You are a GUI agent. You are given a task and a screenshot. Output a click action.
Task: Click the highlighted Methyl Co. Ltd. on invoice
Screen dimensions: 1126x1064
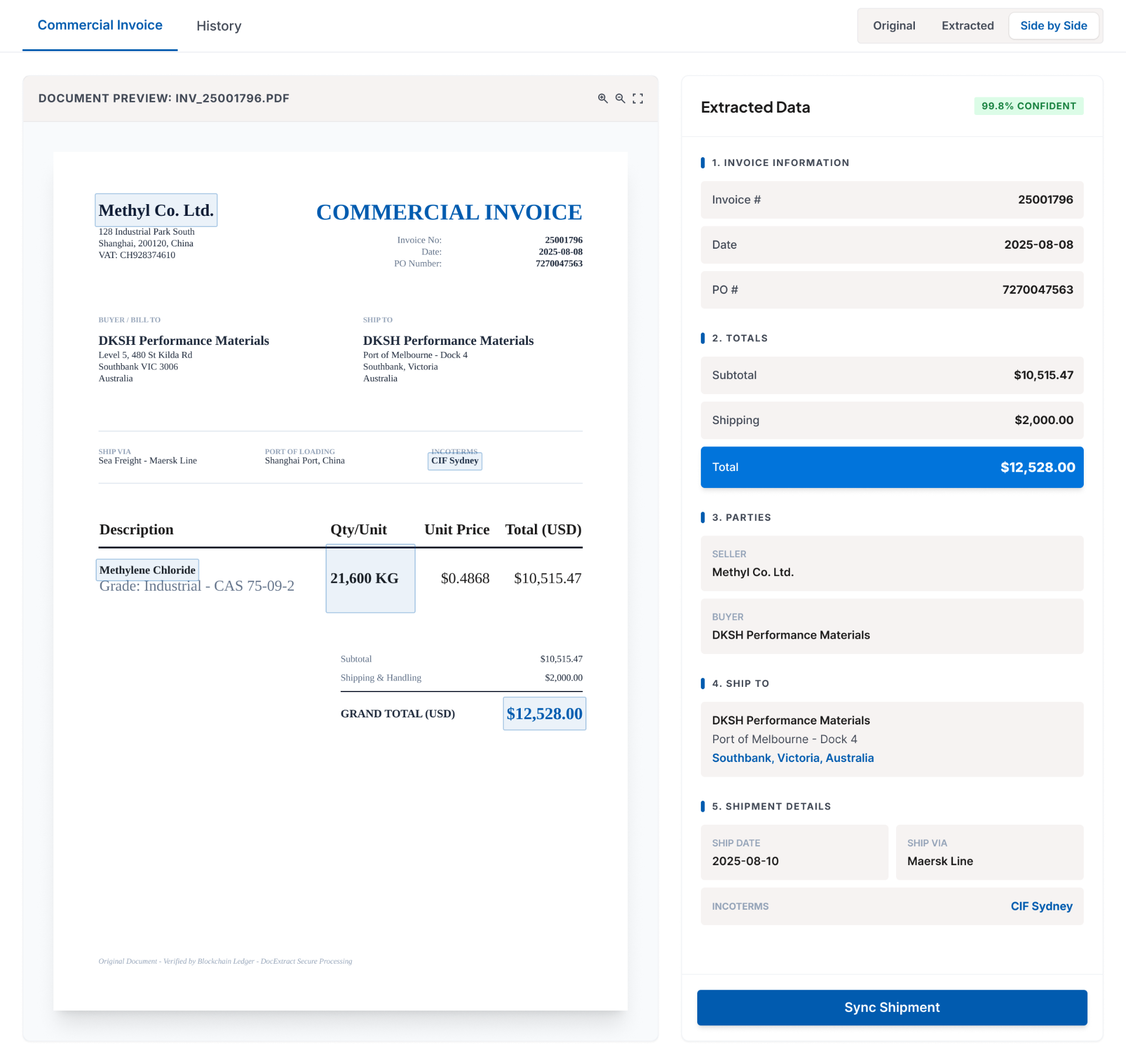156,209
